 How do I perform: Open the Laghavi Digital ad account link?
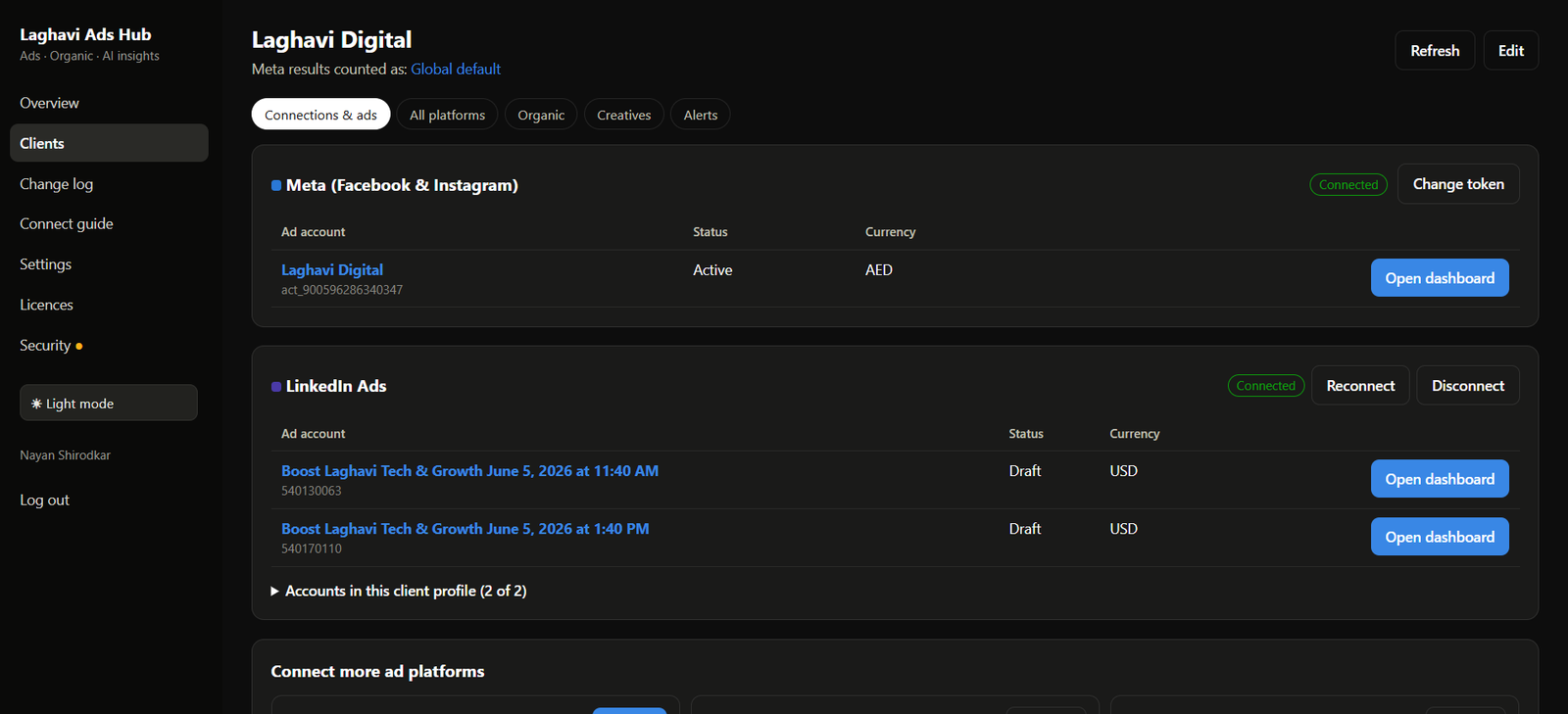[332, 270]
